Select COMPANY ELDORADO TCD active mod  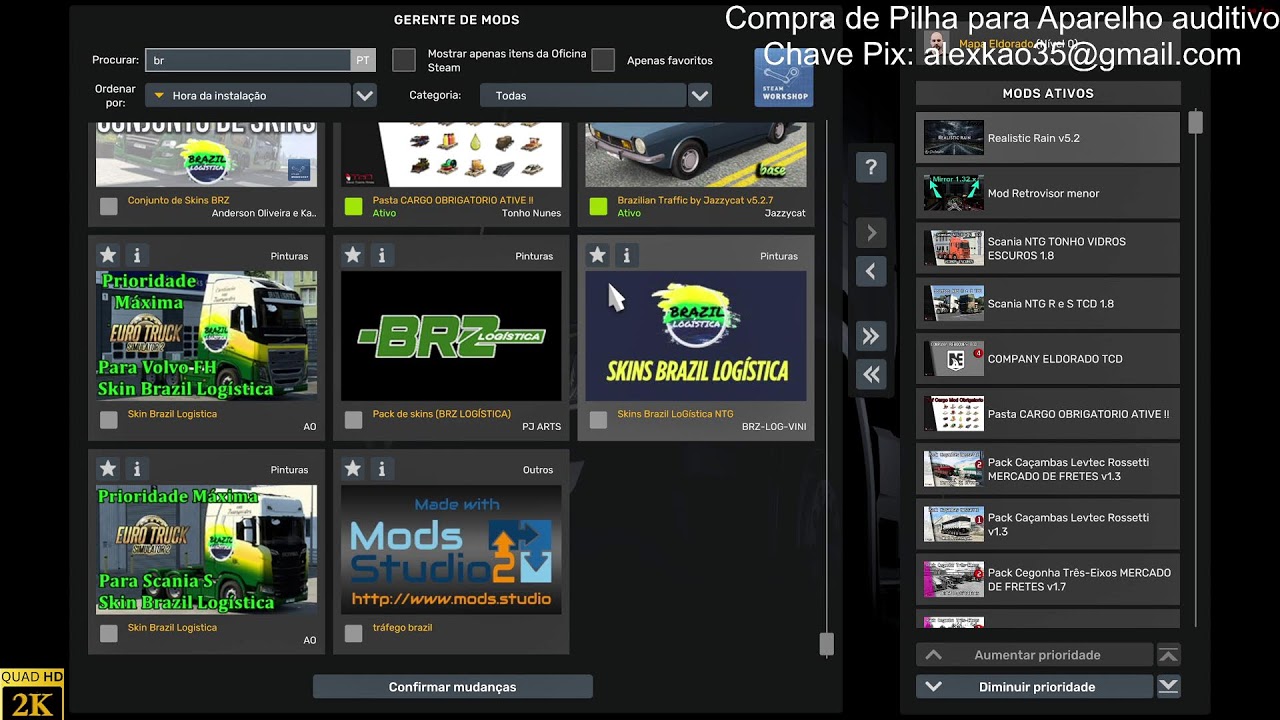click(x=1048, y=358)
